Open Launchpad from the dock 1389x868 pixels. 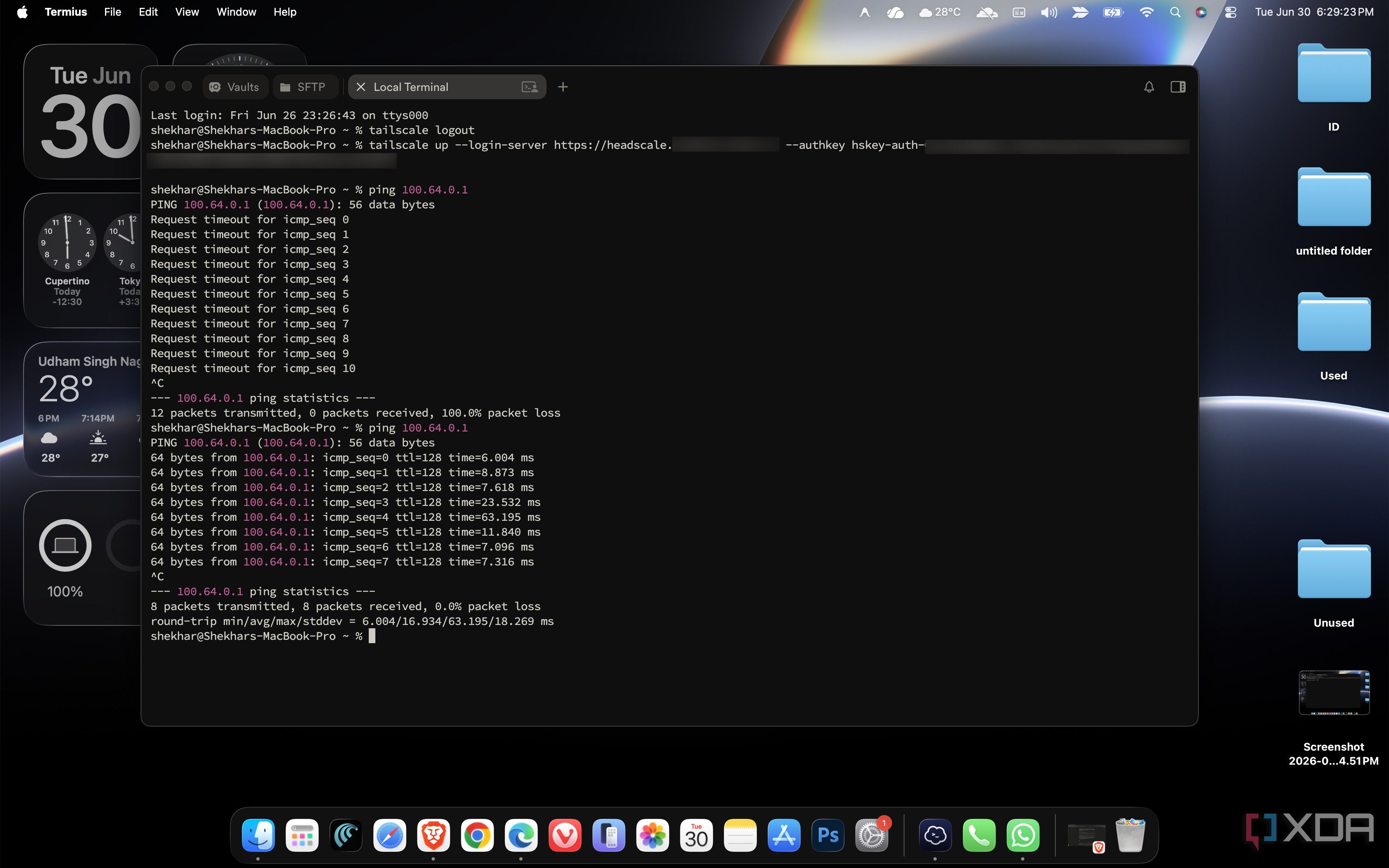[302, 835]
